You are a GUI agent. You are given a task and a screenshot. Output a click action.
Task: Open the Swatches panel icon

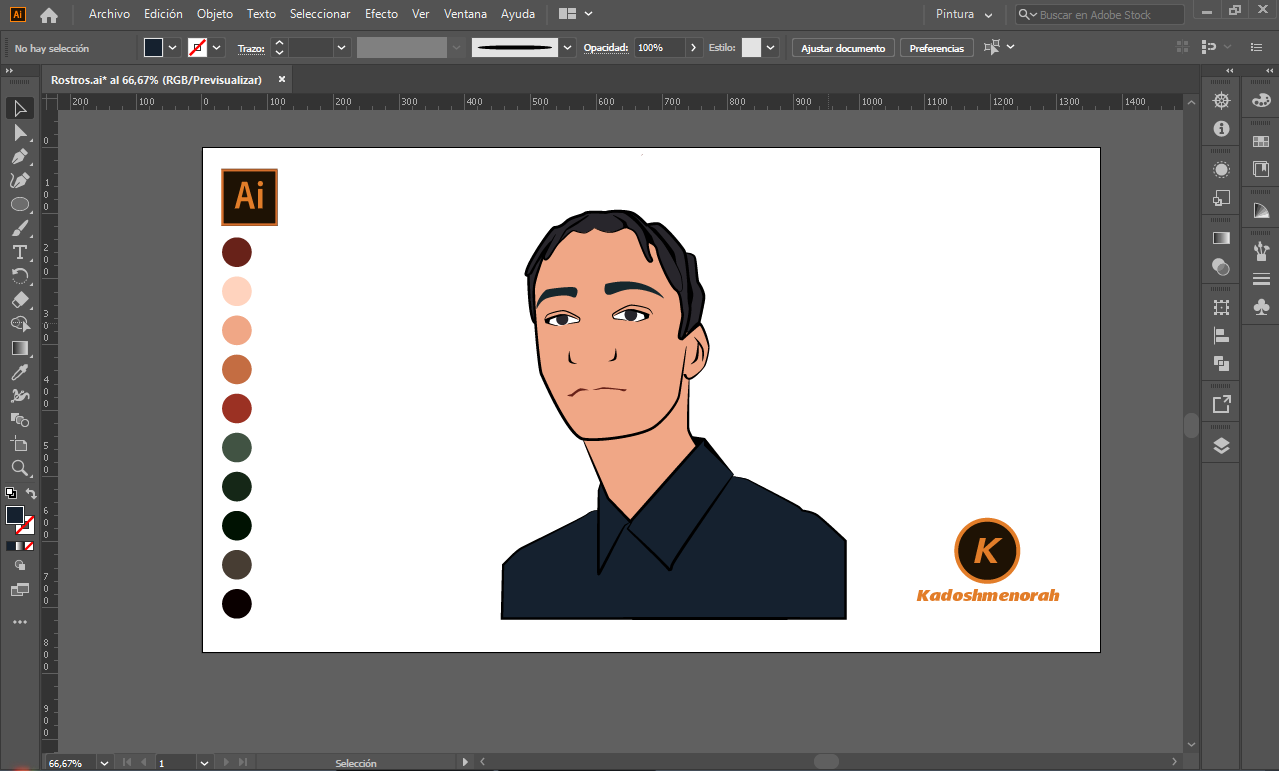(1261, 142)
